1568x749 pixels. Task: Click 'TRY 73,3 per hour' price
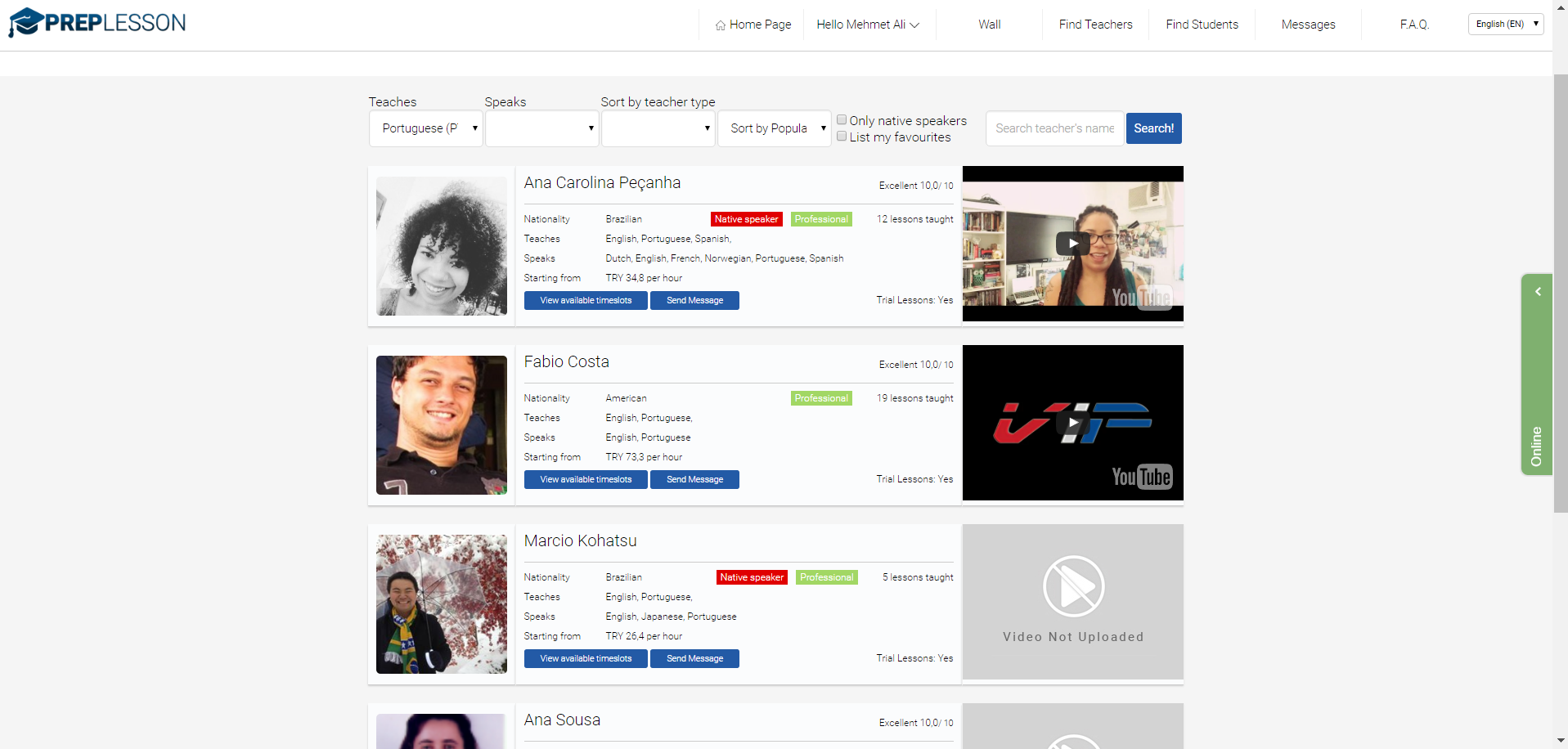[644, 457]
